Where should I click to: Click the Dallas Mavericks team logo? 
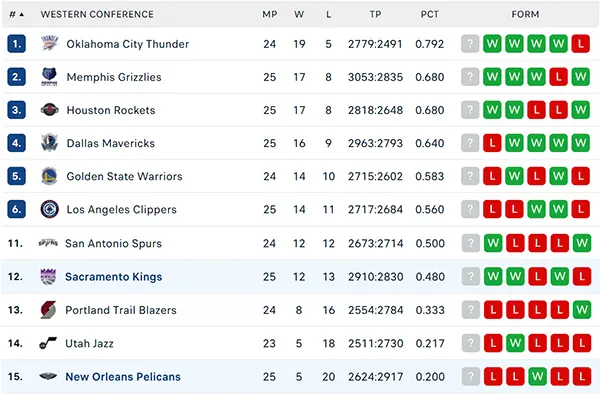(49, 143)
